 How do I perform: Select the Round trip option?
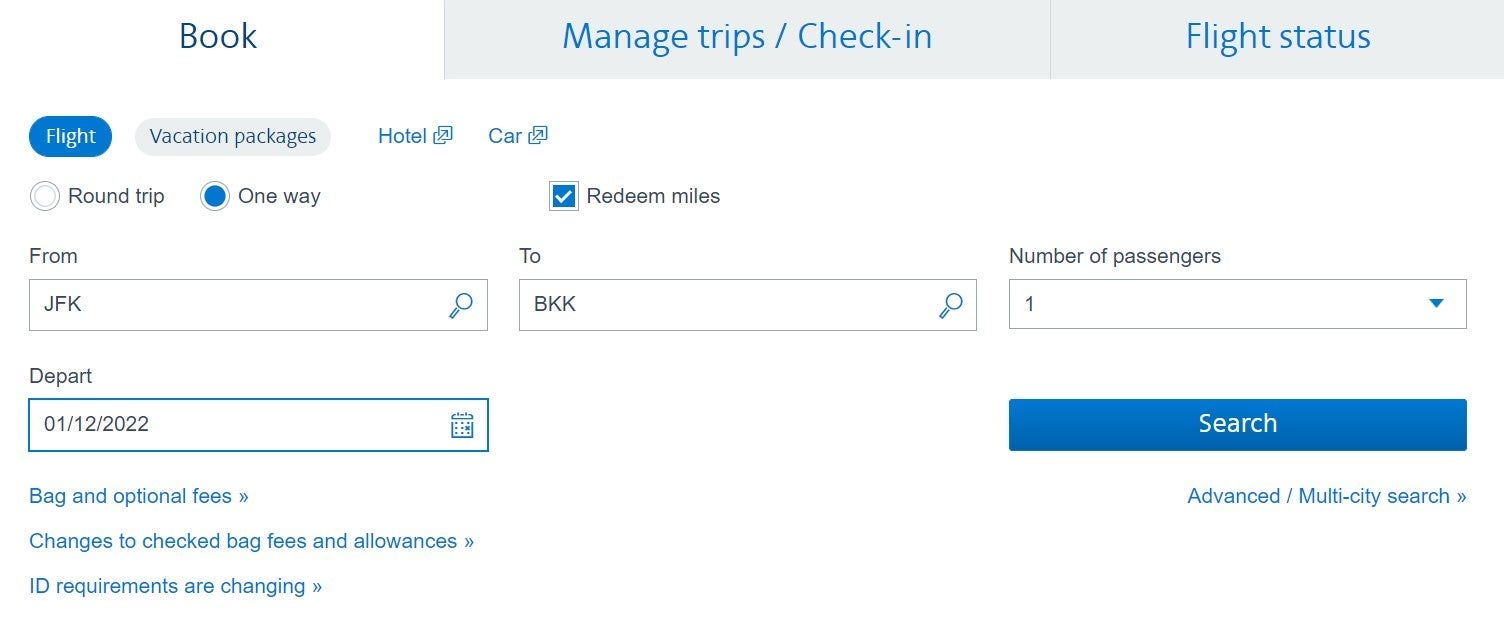[44, 196]
